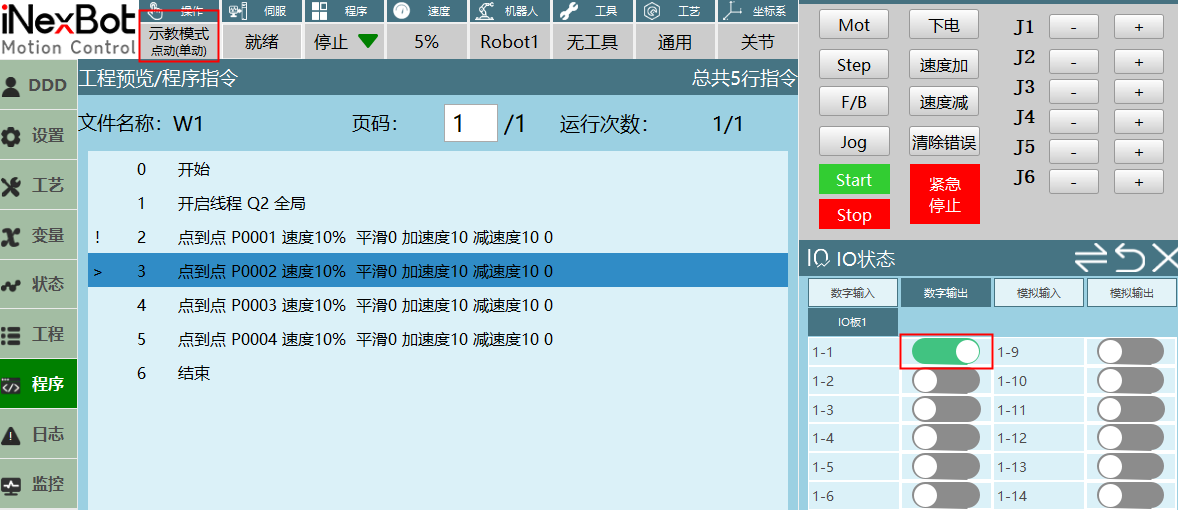
Task: Click the Mot button
Action: 854,25
